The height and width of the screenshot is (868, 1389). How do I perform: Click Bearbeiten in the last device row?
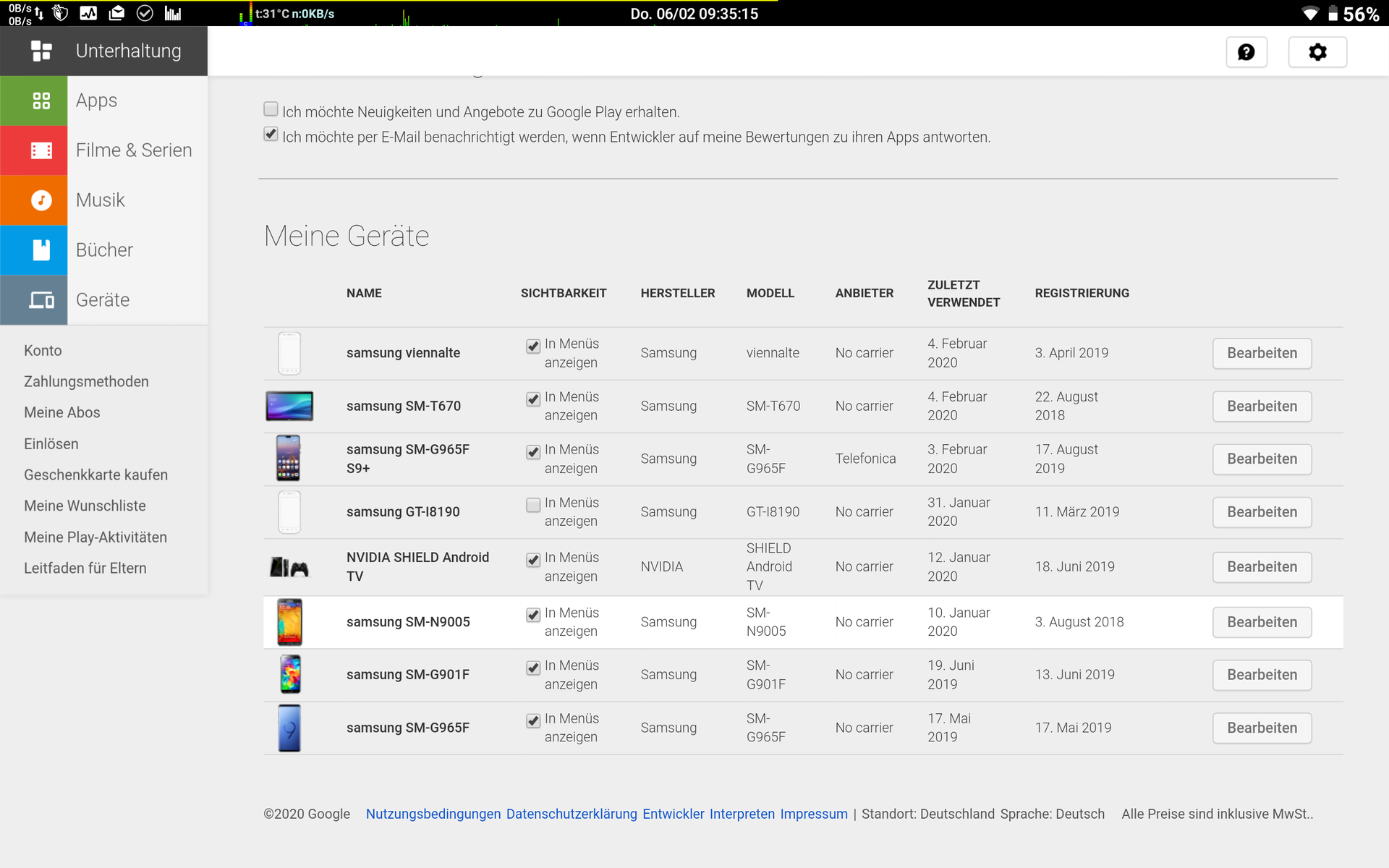(x=1262, y=728)
